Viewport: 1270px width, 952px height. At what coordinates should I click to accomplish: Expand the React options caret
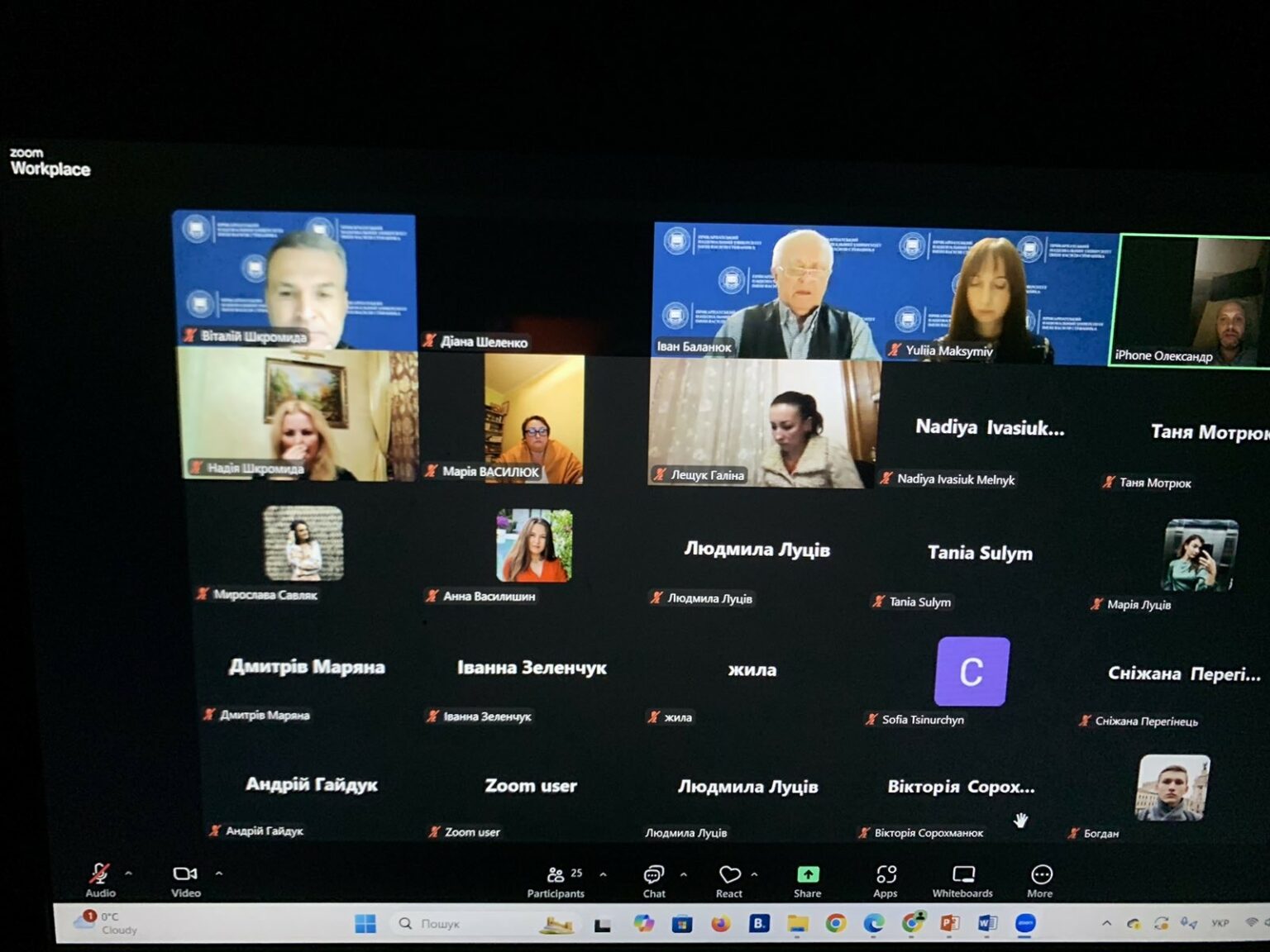click(754, 873)
